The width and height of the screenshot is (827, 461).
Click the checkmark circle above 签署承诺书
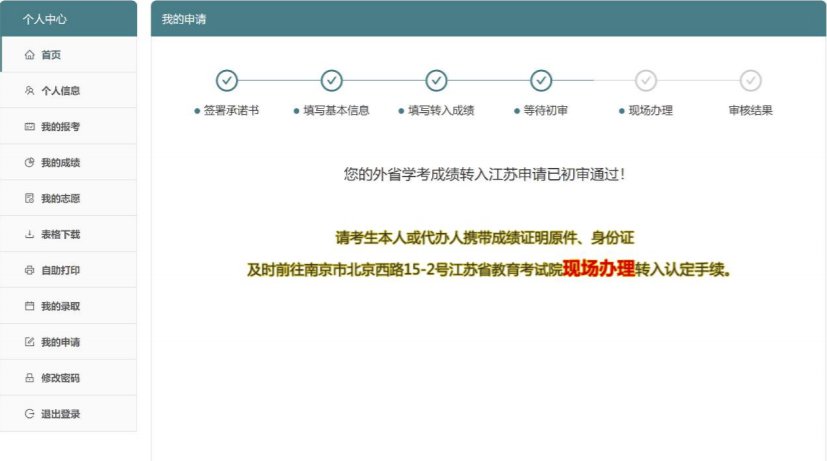coord(227,81)
